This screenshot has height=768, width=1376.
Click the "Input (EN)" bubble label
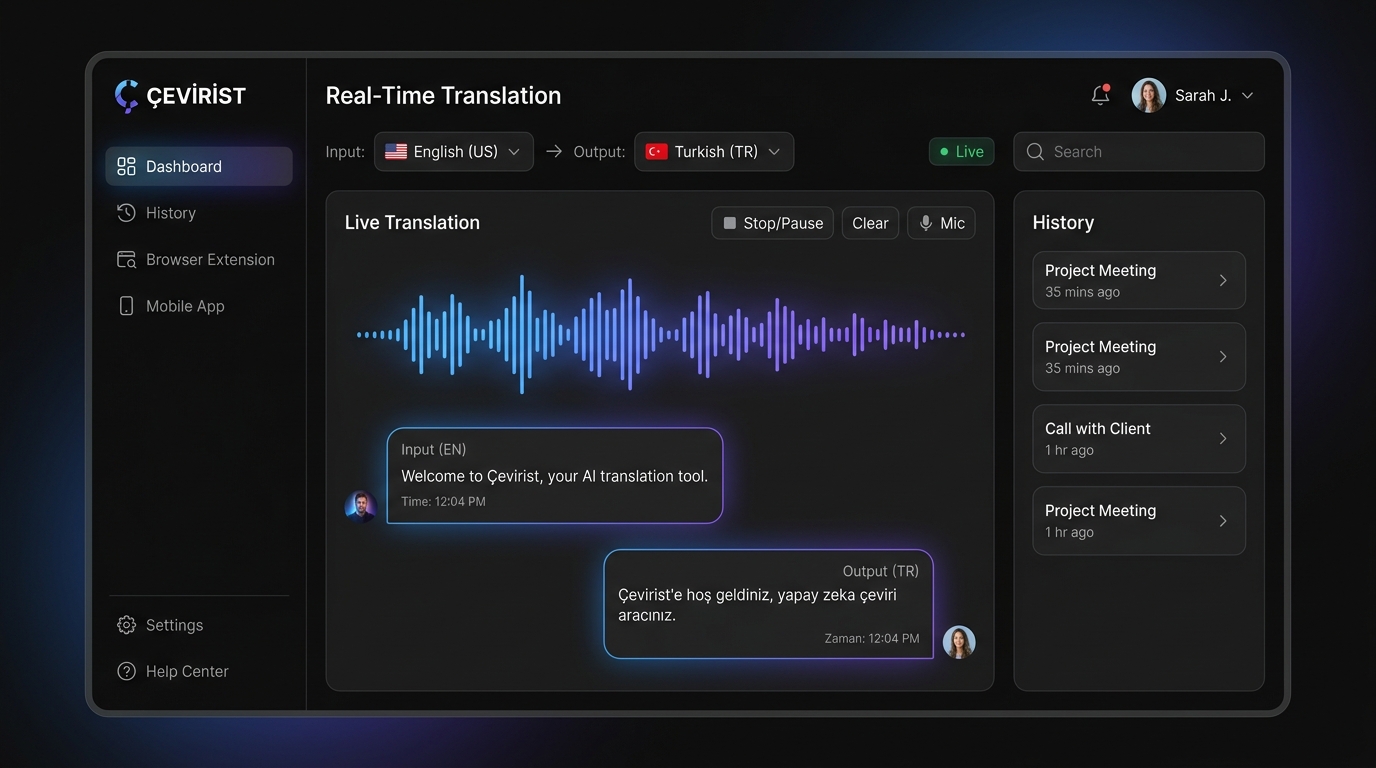coord(434,450)
